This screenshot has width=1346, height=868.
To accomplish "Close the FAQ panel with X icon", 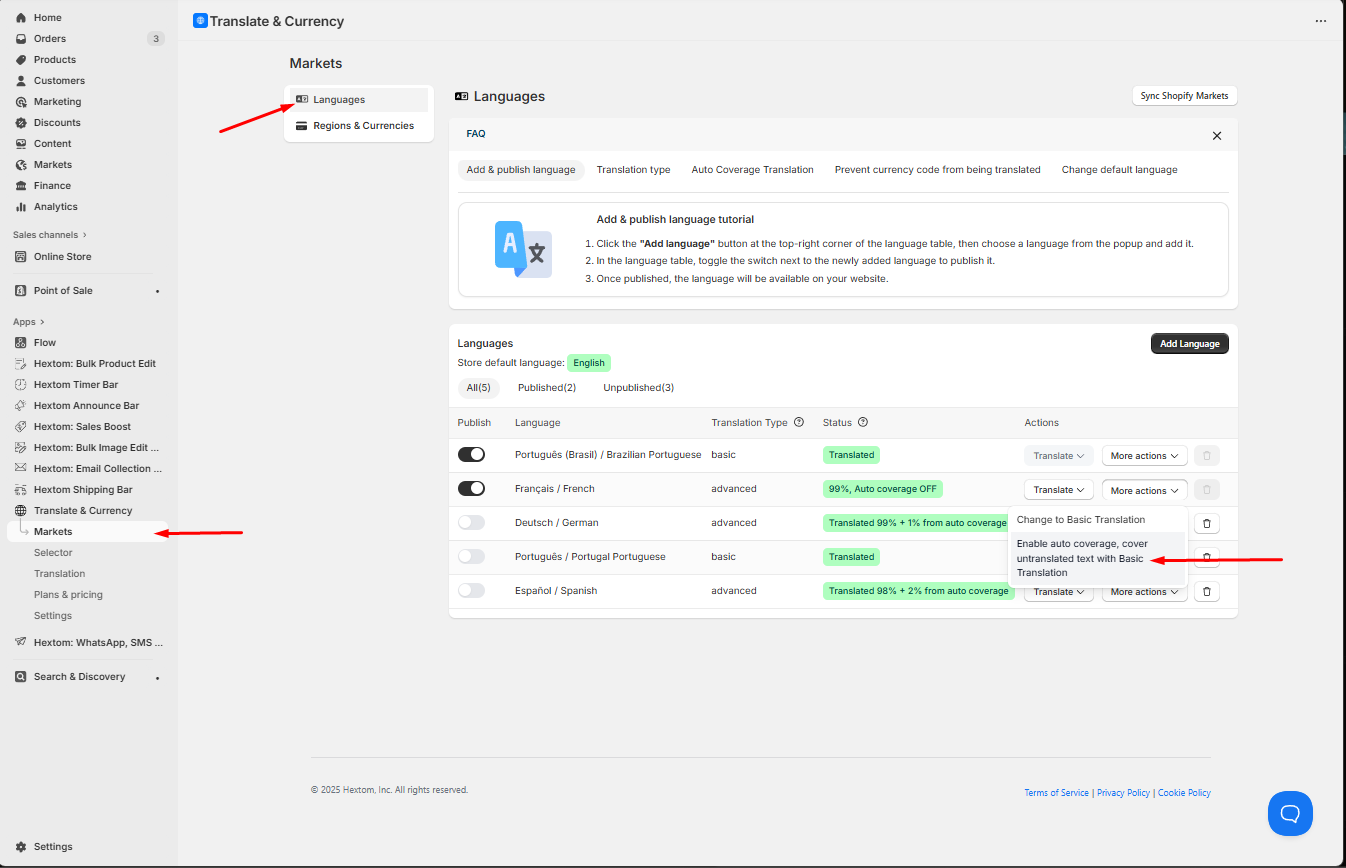I will [x=1216, y=136].
